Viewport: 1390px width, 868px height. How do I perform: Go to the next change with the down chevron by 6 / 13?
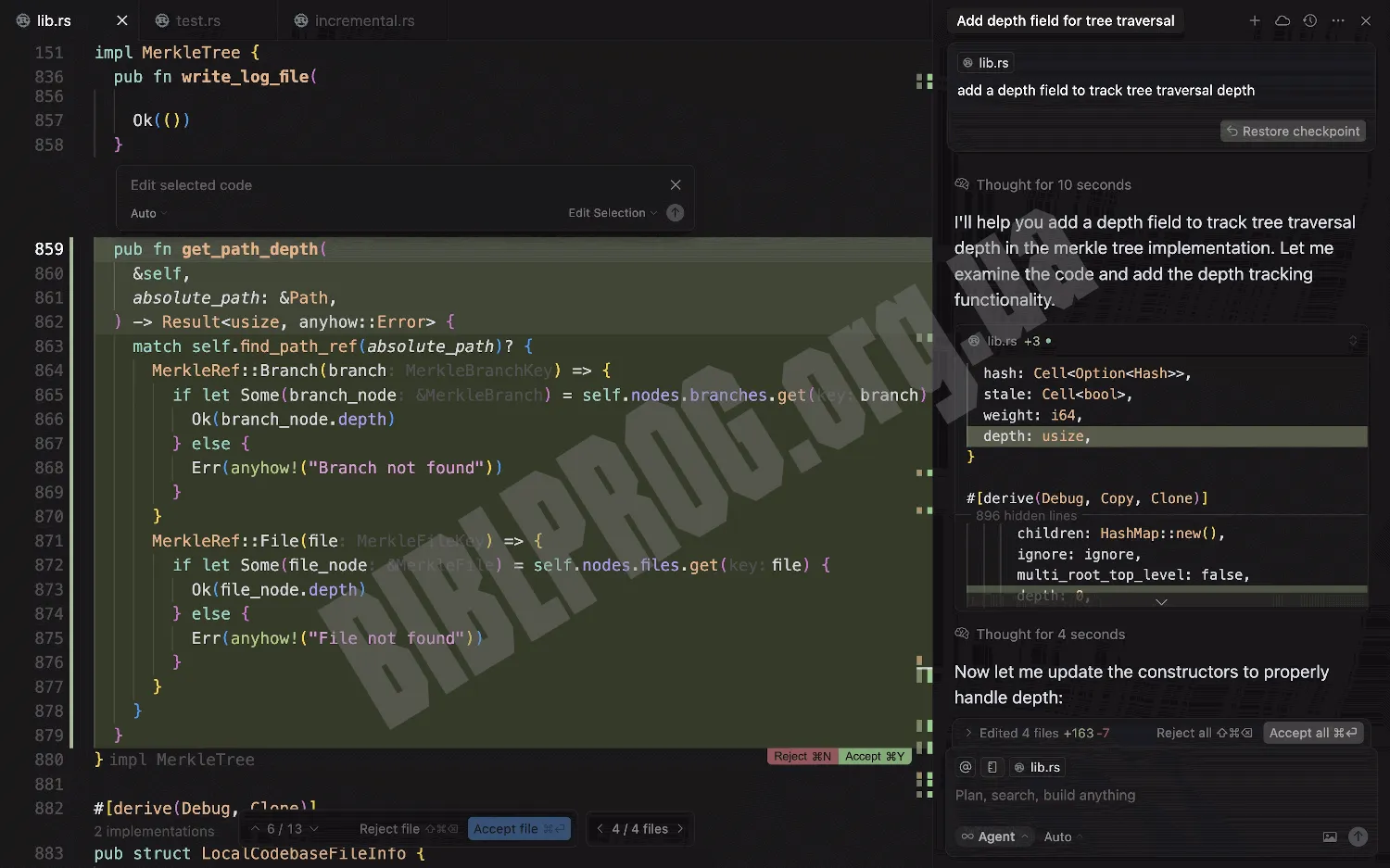314,829
